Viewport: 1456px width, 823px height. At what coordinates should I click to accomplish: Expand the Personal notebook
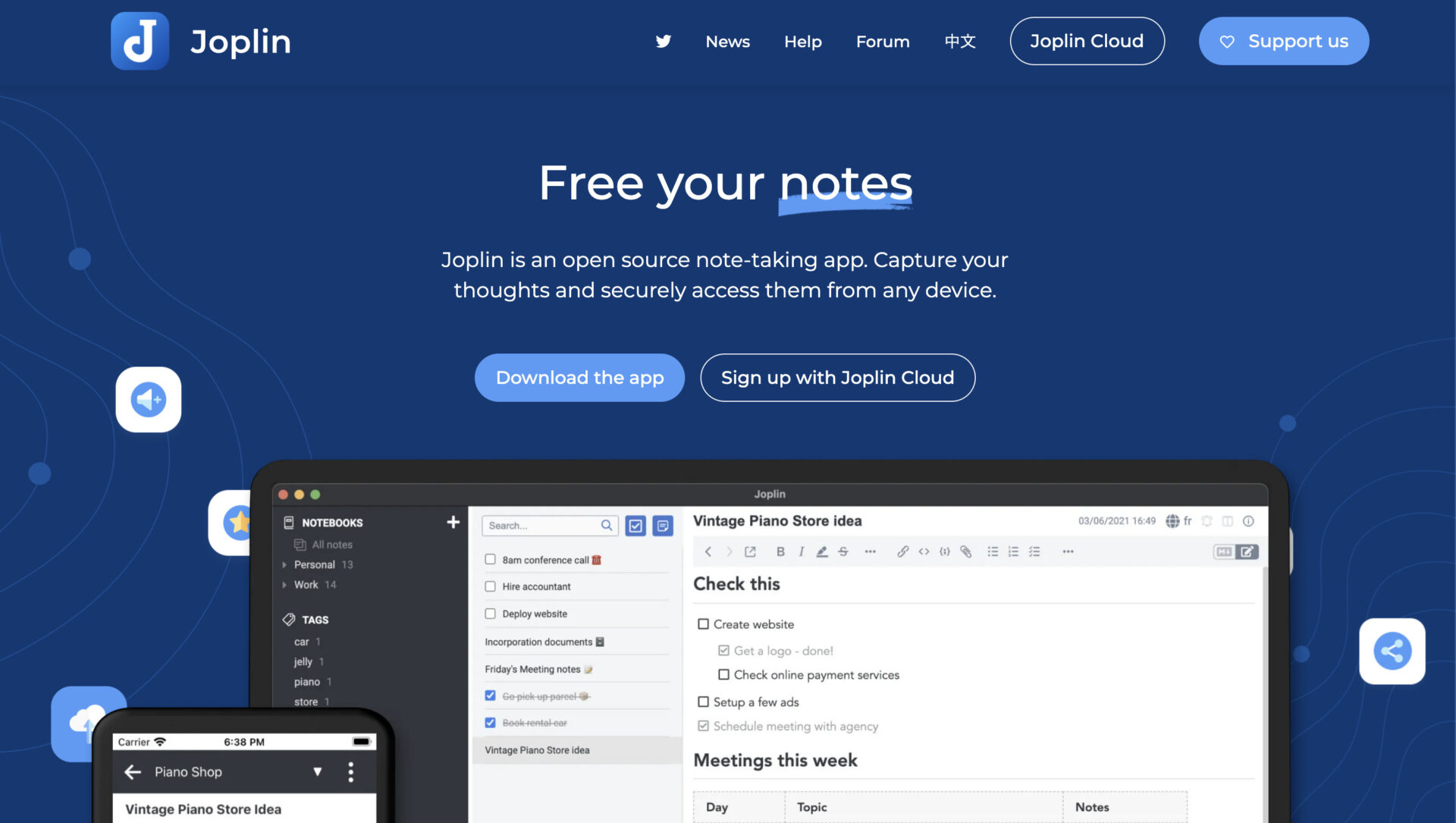[x=284, y=564]
